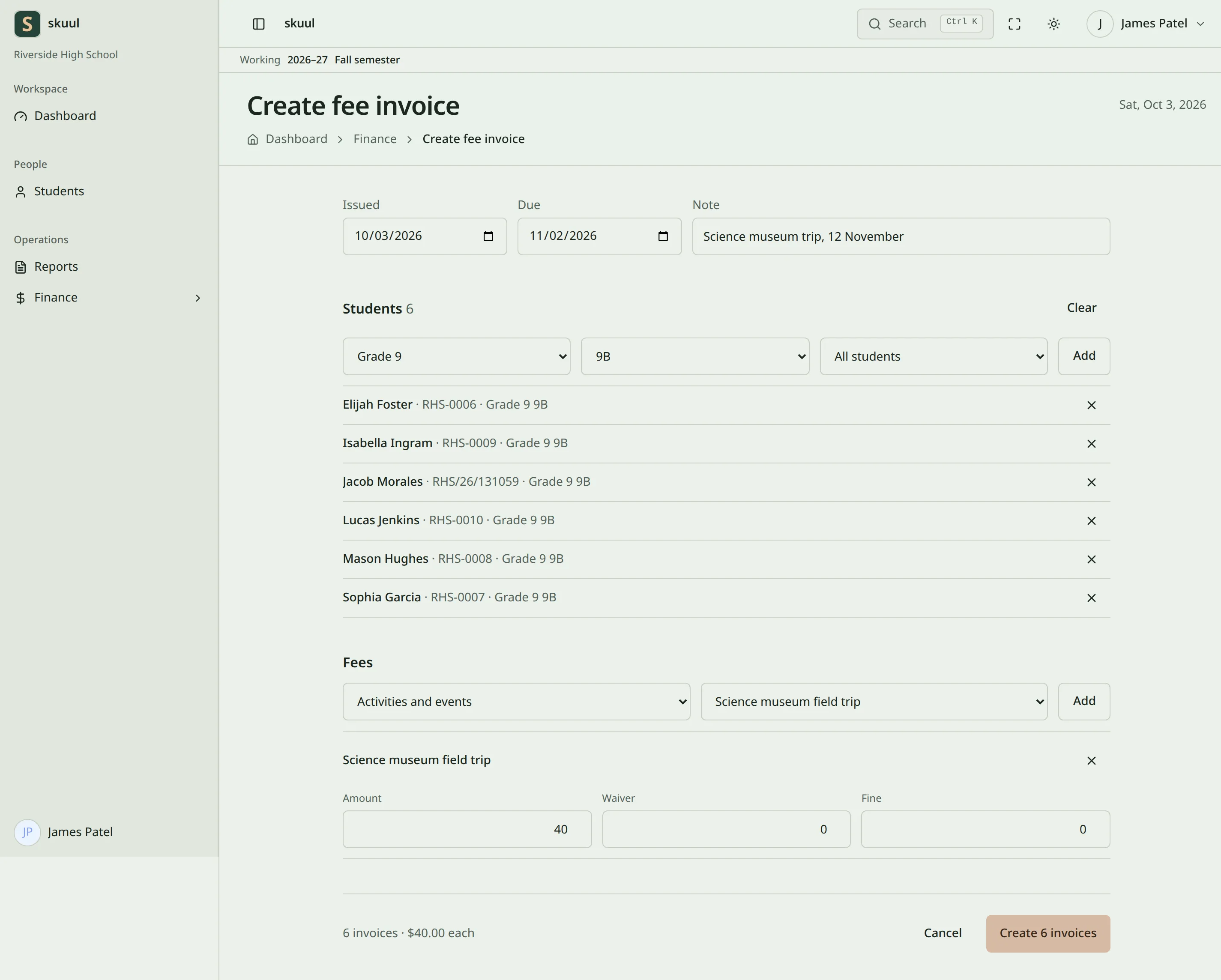
Task: Open the Grade 9 dropdown
Action: 456,357
